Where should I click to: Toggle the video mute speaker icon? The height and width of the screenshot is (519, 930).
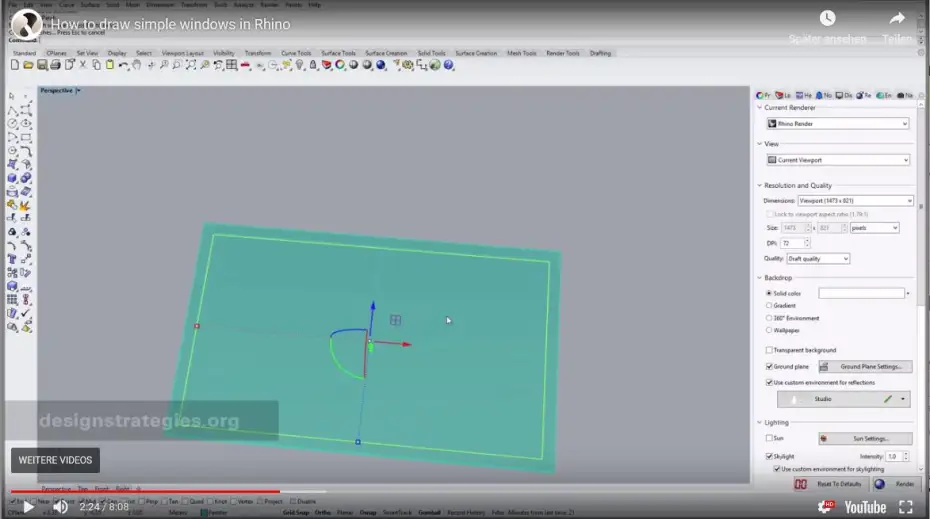pyautogui.click(x=60, y=507)
